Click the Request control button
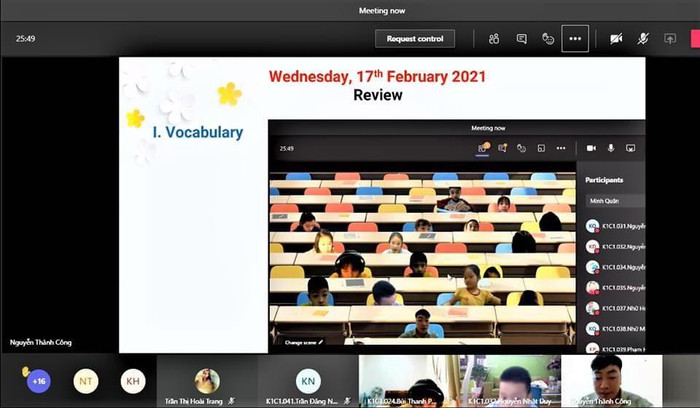700x408 pixels. [415, 39]
